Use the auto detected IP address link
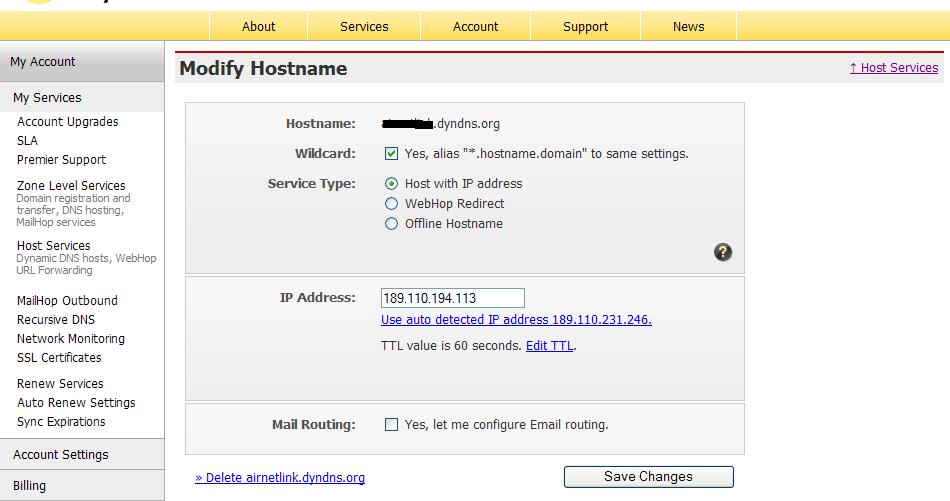The width and height of the screenshot is (950, 501). pos(516,320)
